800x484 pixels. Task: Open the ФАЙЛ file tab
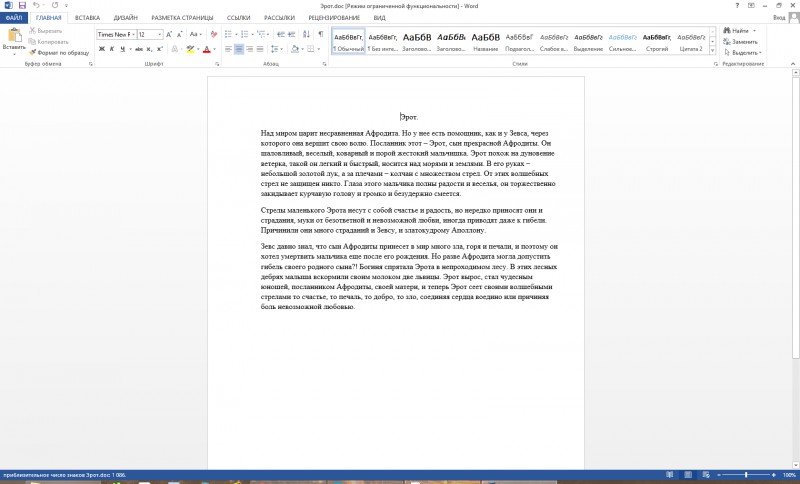[14, 18]
